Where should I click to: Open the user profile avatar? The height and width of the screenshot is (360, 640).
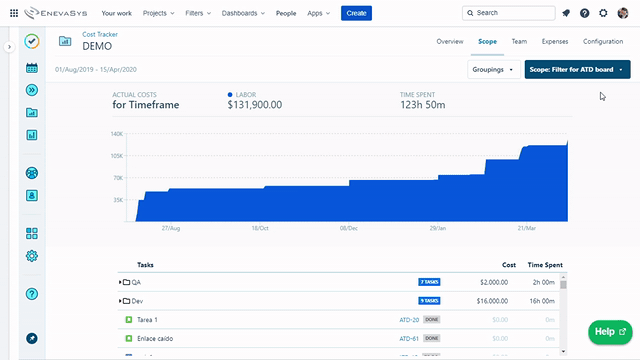coord(623,13)
